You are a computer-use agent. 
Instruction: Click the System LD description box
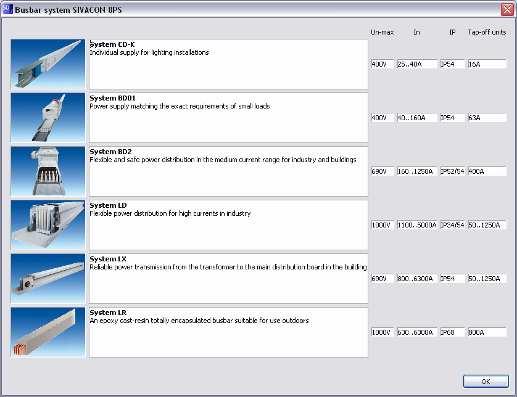[x=228, y=225]
